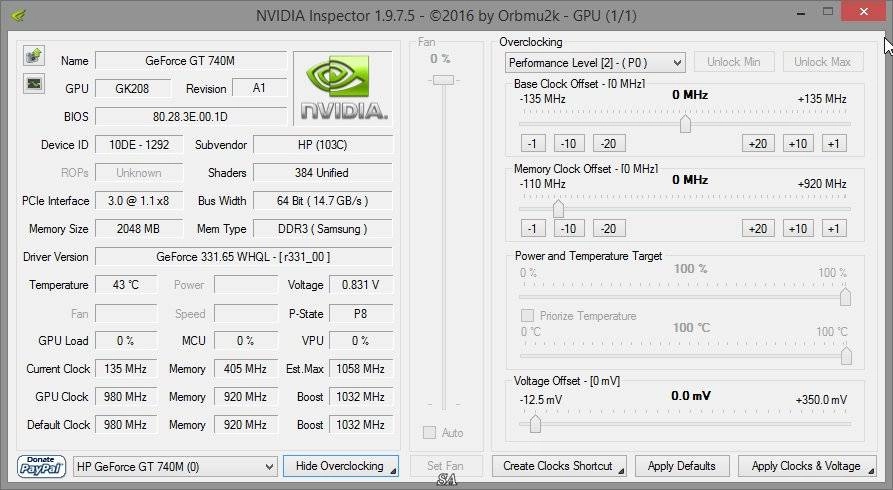Screen dimensions: 893x490
Task: Click the Shaders value 384 Unified
Action: [x=323, y=173]
